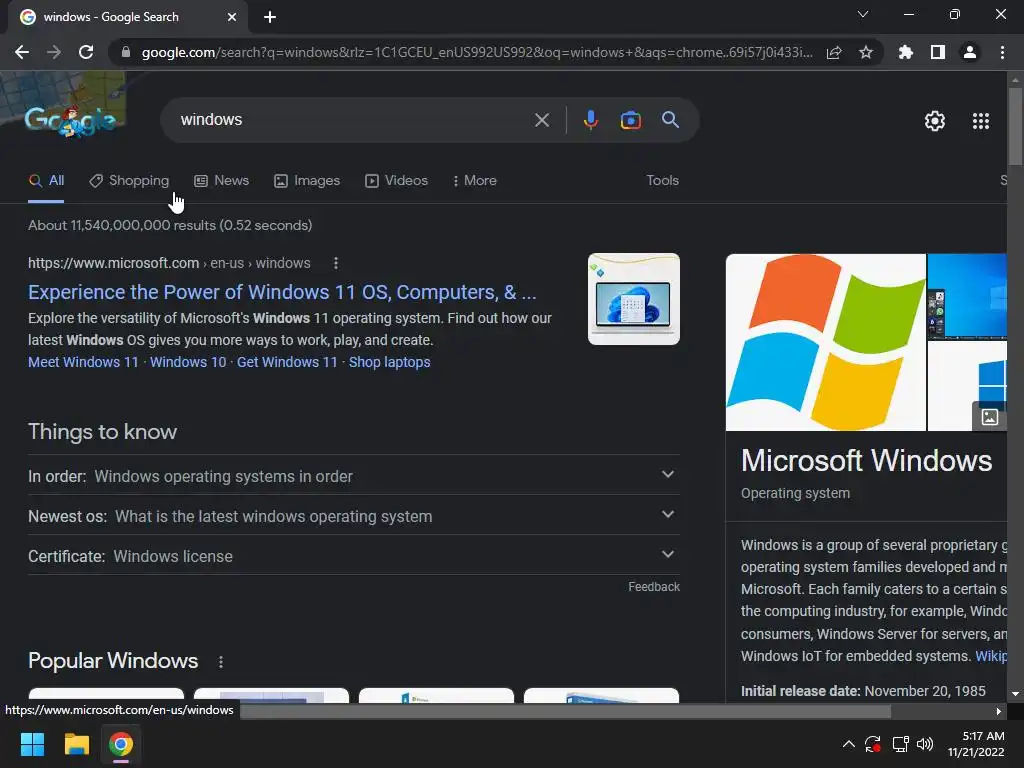Viewport: 1024px width, 768px height.
Task: Select the All search tab
Action: tap(46, 181)
